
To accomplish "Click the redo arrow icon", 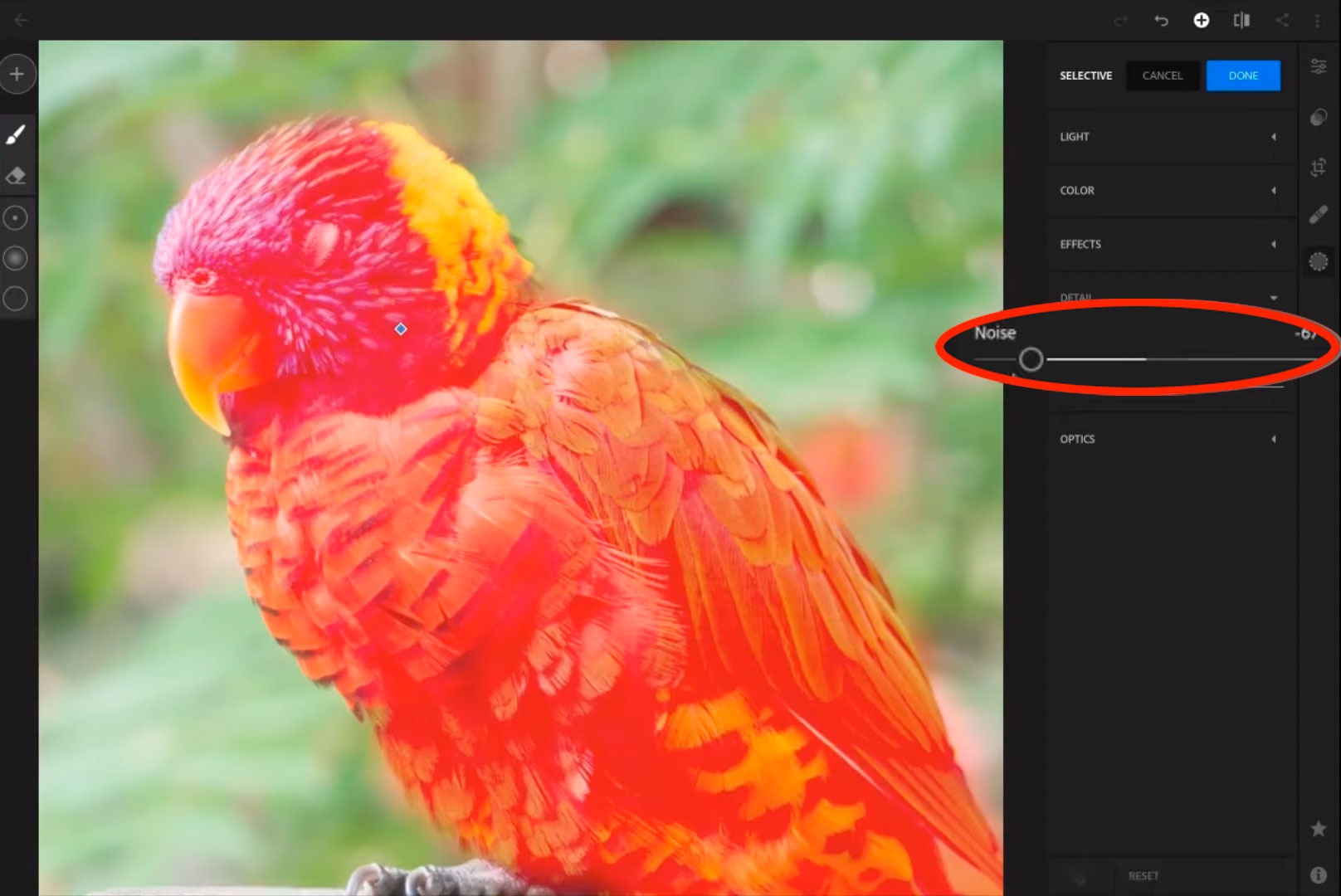I will (1120, 20).
